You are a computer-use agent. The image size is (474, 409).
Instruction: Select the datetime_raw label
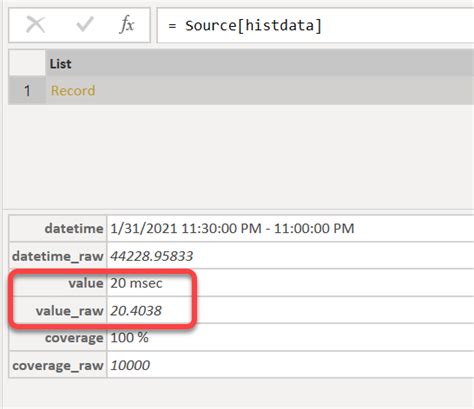[58, 256]
